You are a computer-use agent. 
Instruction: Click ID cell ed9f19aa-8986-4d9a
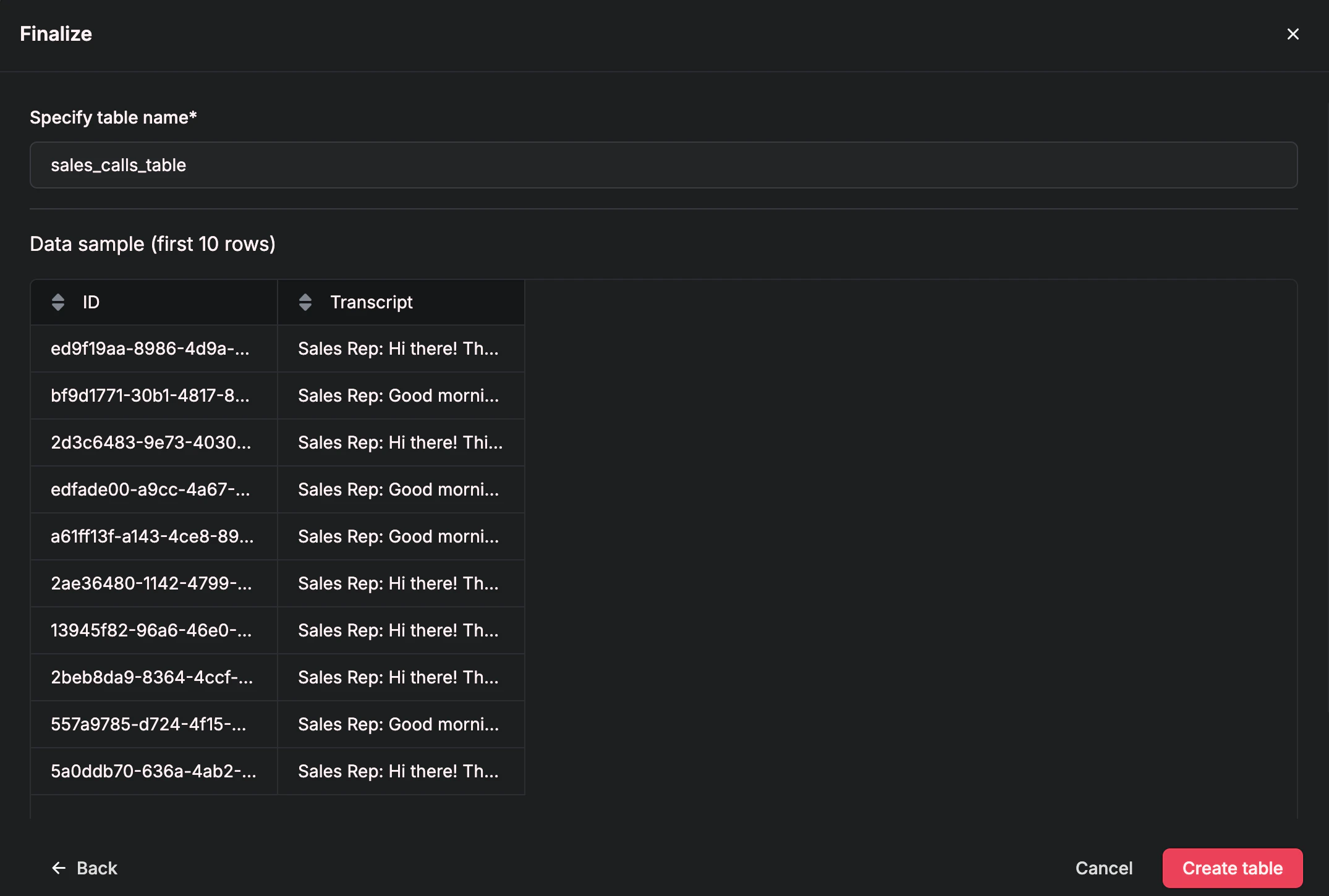pyautogui.click(x=150, y=349)
